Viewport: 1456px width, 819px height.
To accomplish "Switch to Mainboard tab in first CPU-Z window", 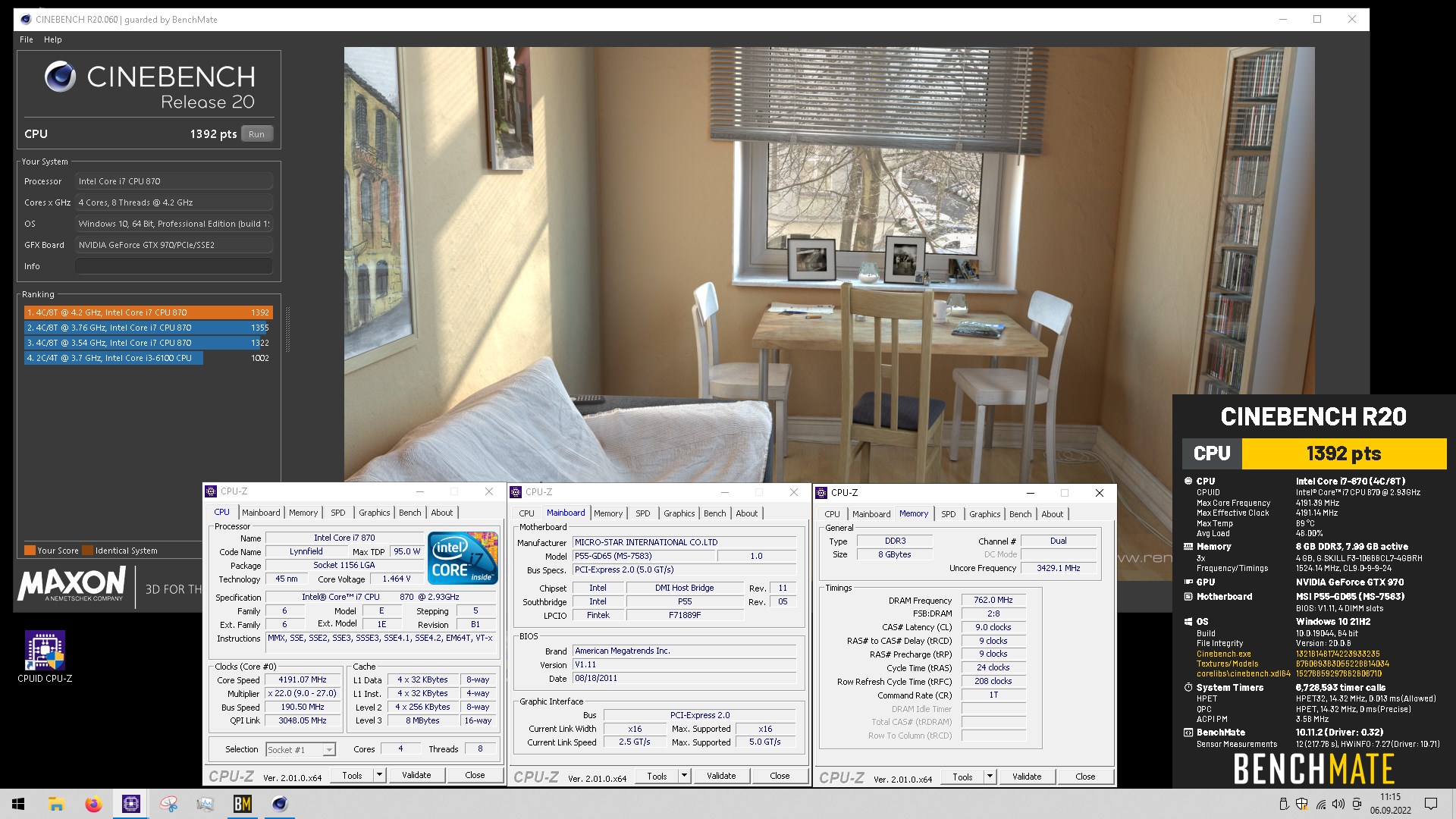I will click(261, 513).
